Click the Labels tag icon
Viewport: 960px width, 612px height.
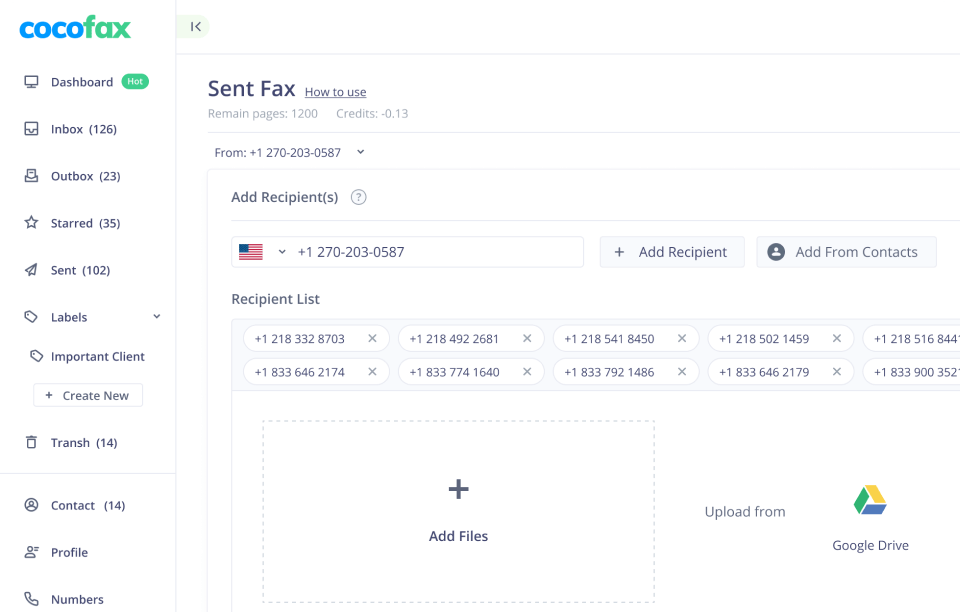(31, 316)
